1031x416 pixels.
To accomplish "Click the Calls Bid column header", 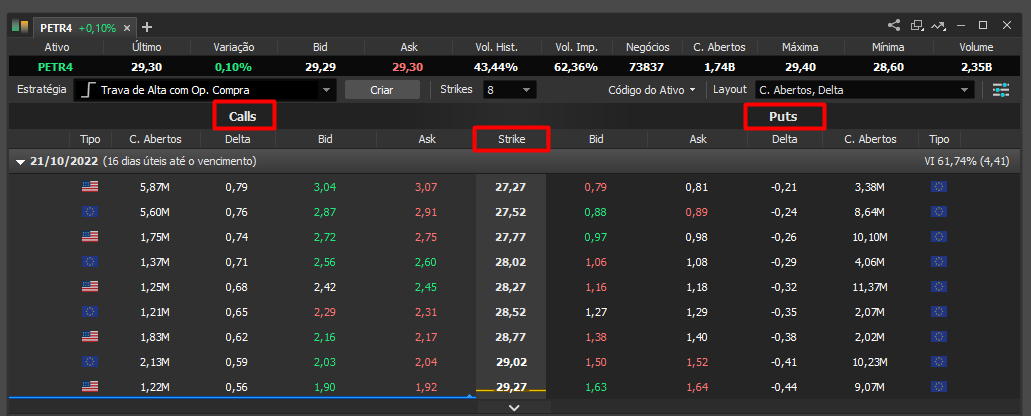I will pyautogui.click(x=325, y=139).
